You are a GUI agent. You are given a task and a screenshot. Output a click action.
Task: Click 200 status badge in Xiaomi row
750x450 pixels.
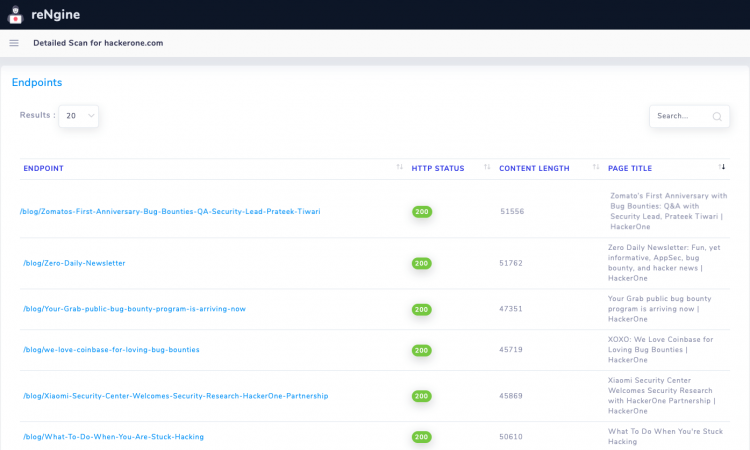pyautogui.click(x=421, y=396)
